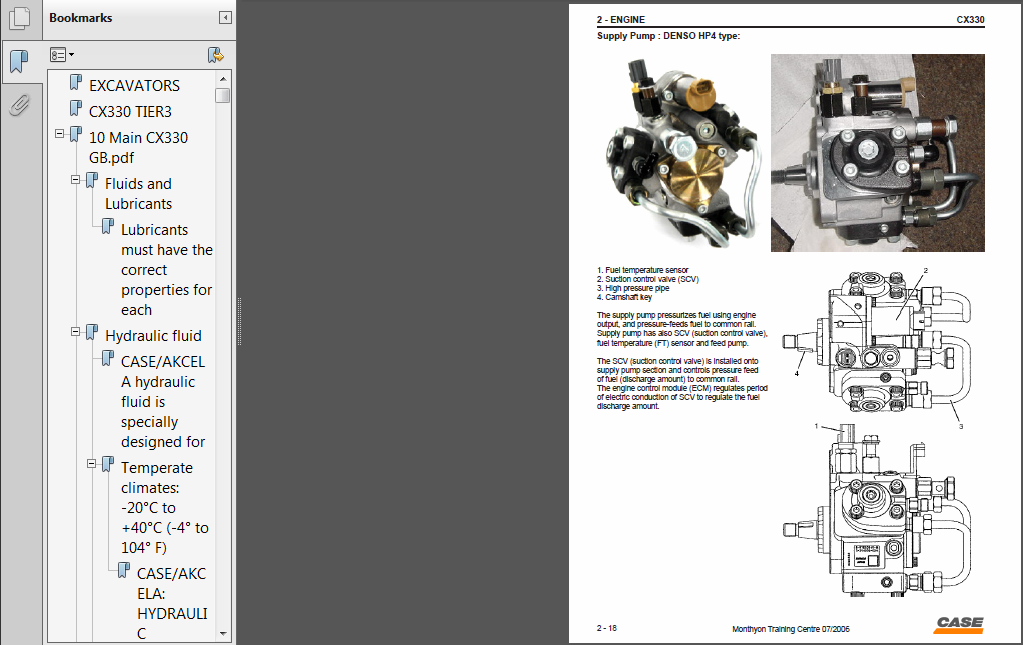Collapse the Fluids and Lubricants node
The width and height of the screenshot is (1023, 645).
click(76, 179)
